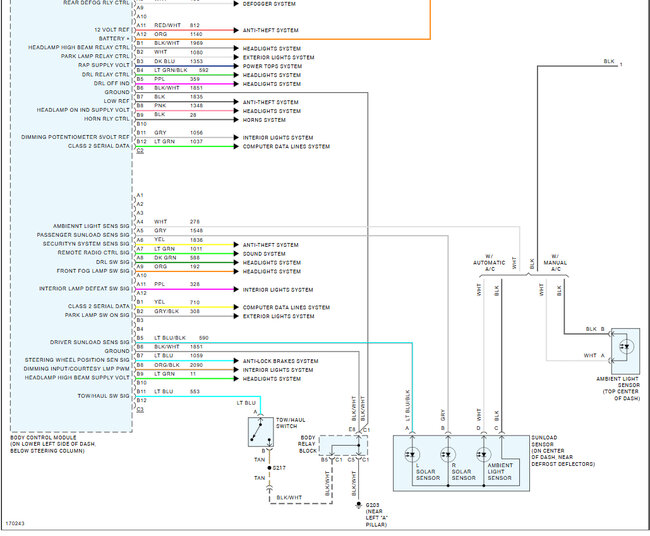Click the 'BODY RELAY BLOCK' label
The height and width of the screenshot is (536, 650).
pos(308,444)
